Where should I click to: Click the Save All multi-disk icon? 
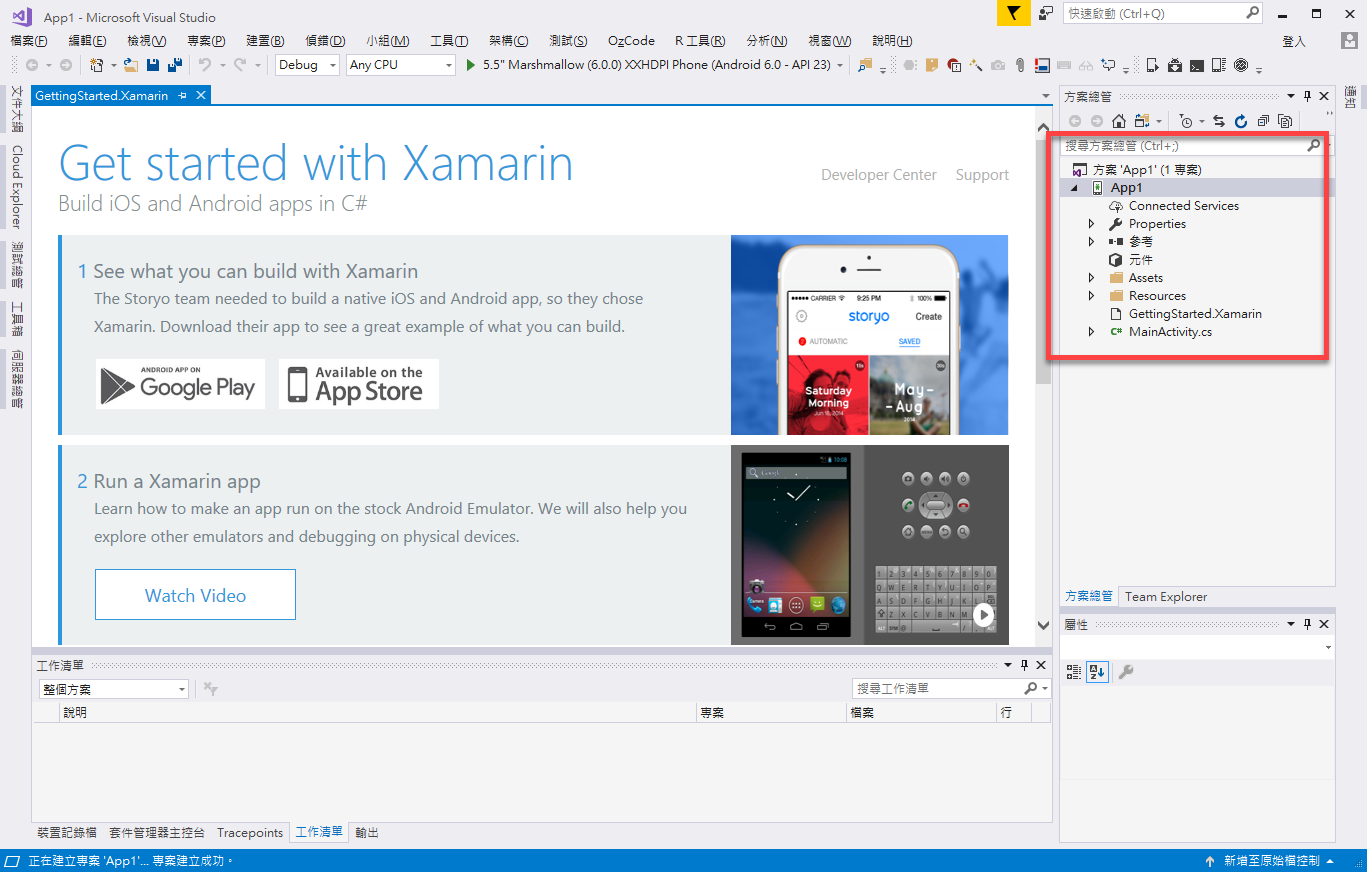click(175, 65)
